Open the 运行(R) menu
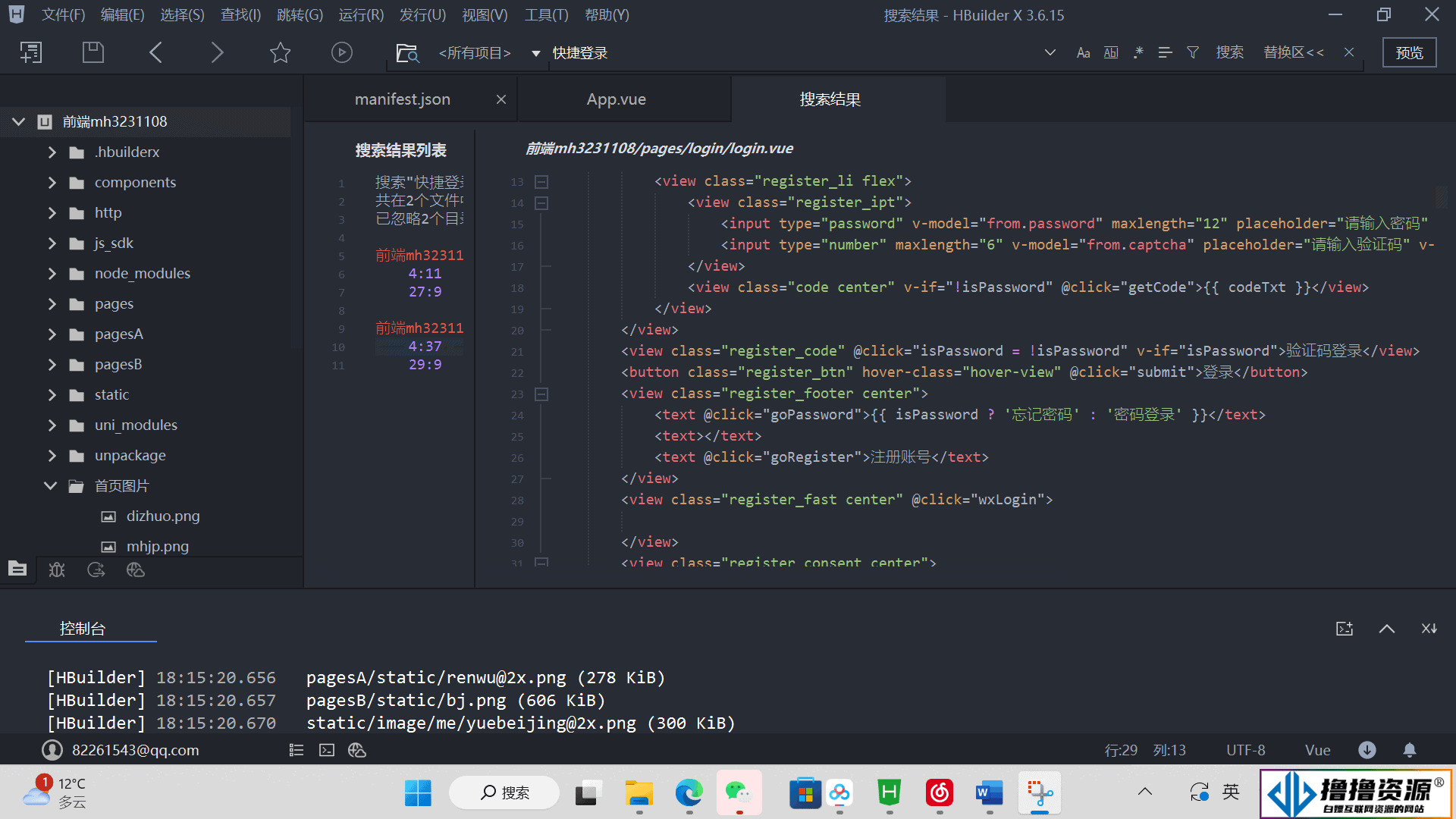 coord(361,15)
